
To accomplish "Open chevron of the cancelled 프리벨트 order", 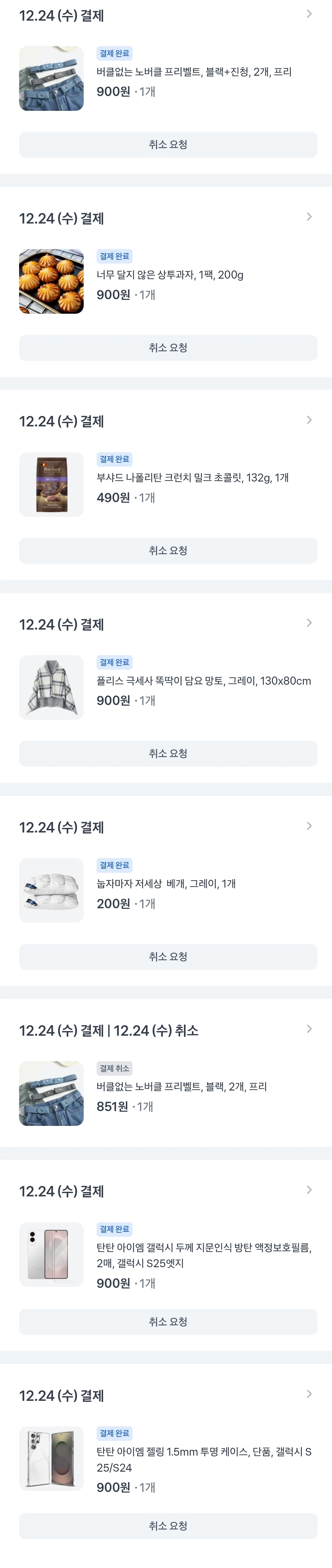I will [309, 1029].
